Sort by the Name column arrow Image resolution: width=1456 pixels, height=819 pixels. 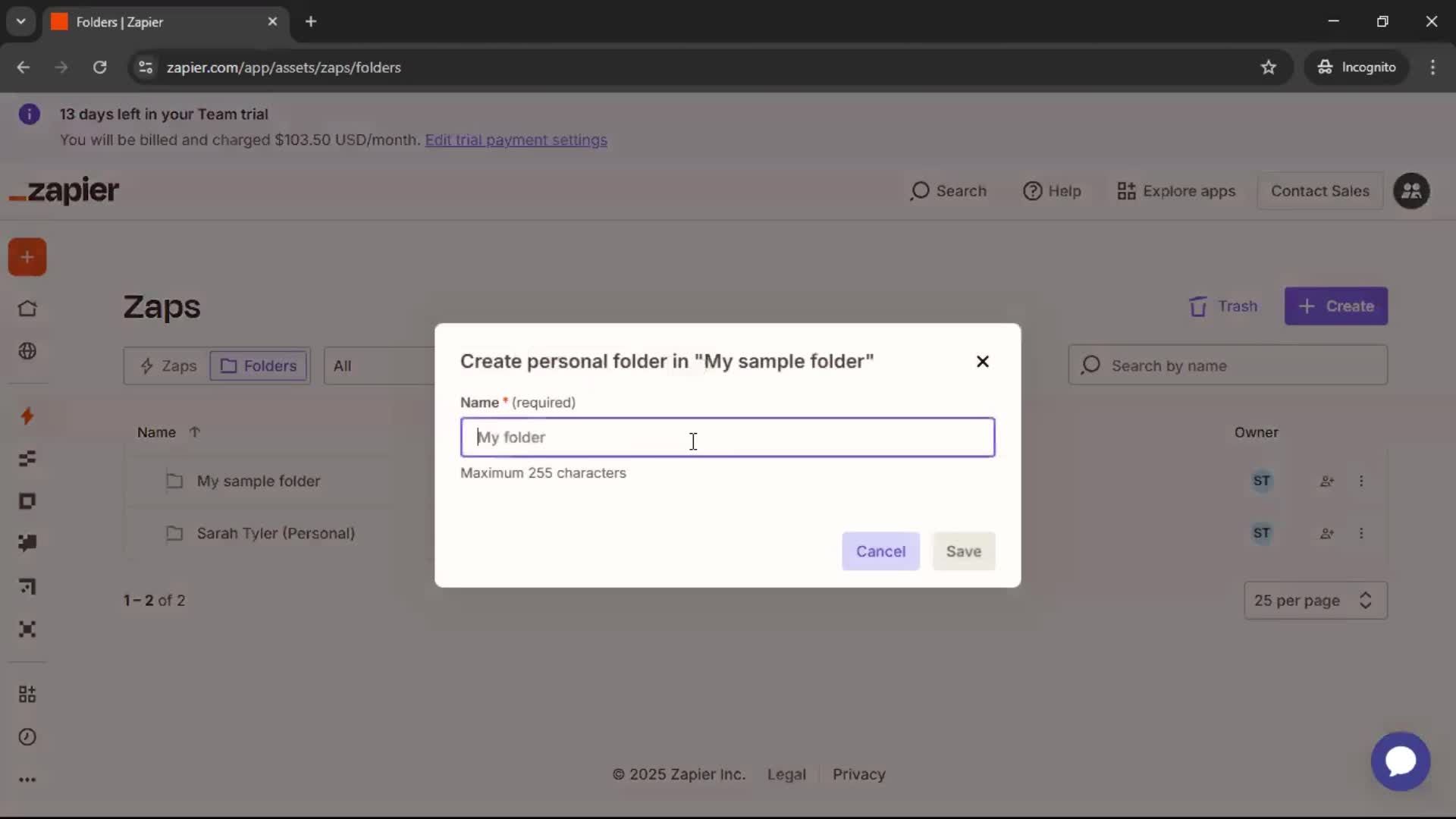(195, 432)
